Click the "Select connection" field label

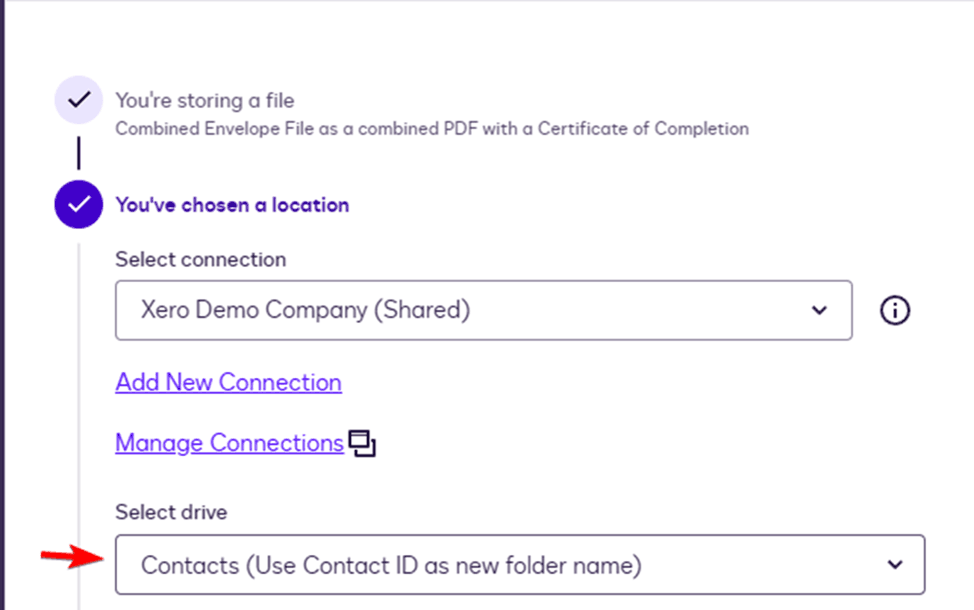[x=200, y=260]
